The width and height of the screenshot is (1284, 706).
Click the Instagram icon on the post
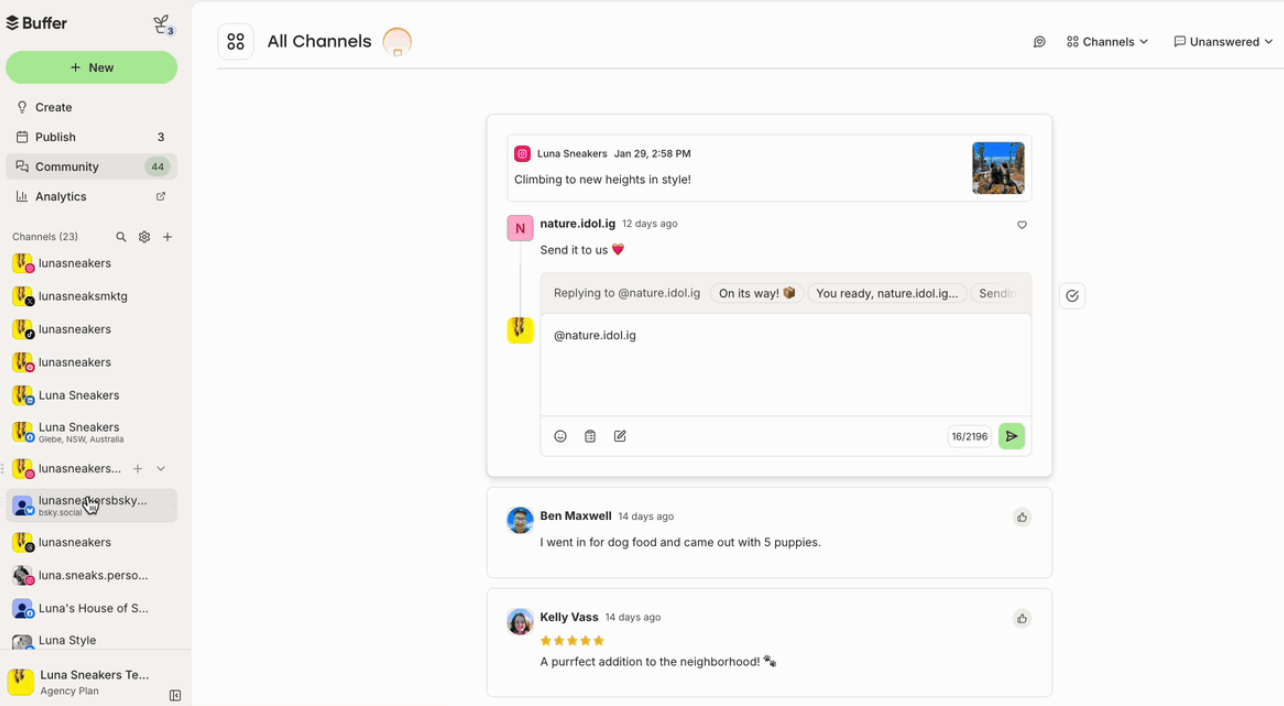pos(522,154)
